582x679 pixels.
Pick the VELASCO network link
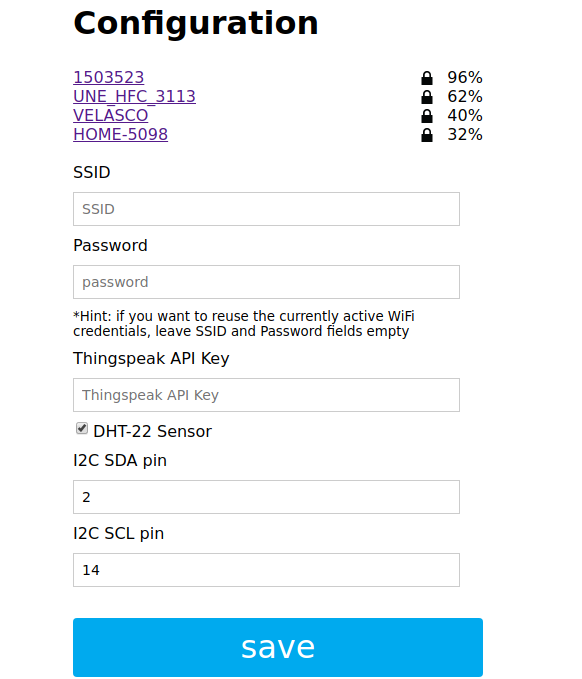tap(110, 116)
